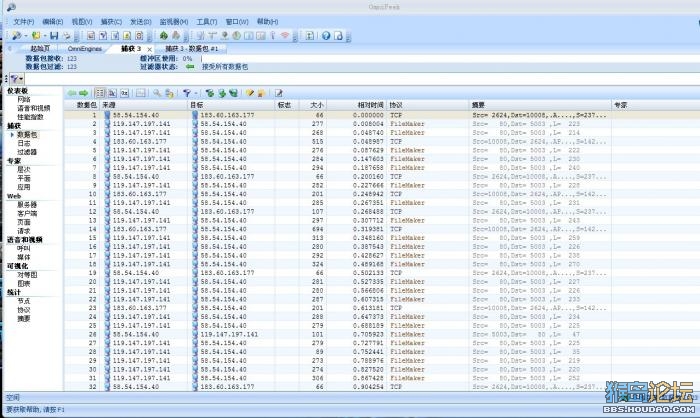Sort by the 大小 column header

312,105
